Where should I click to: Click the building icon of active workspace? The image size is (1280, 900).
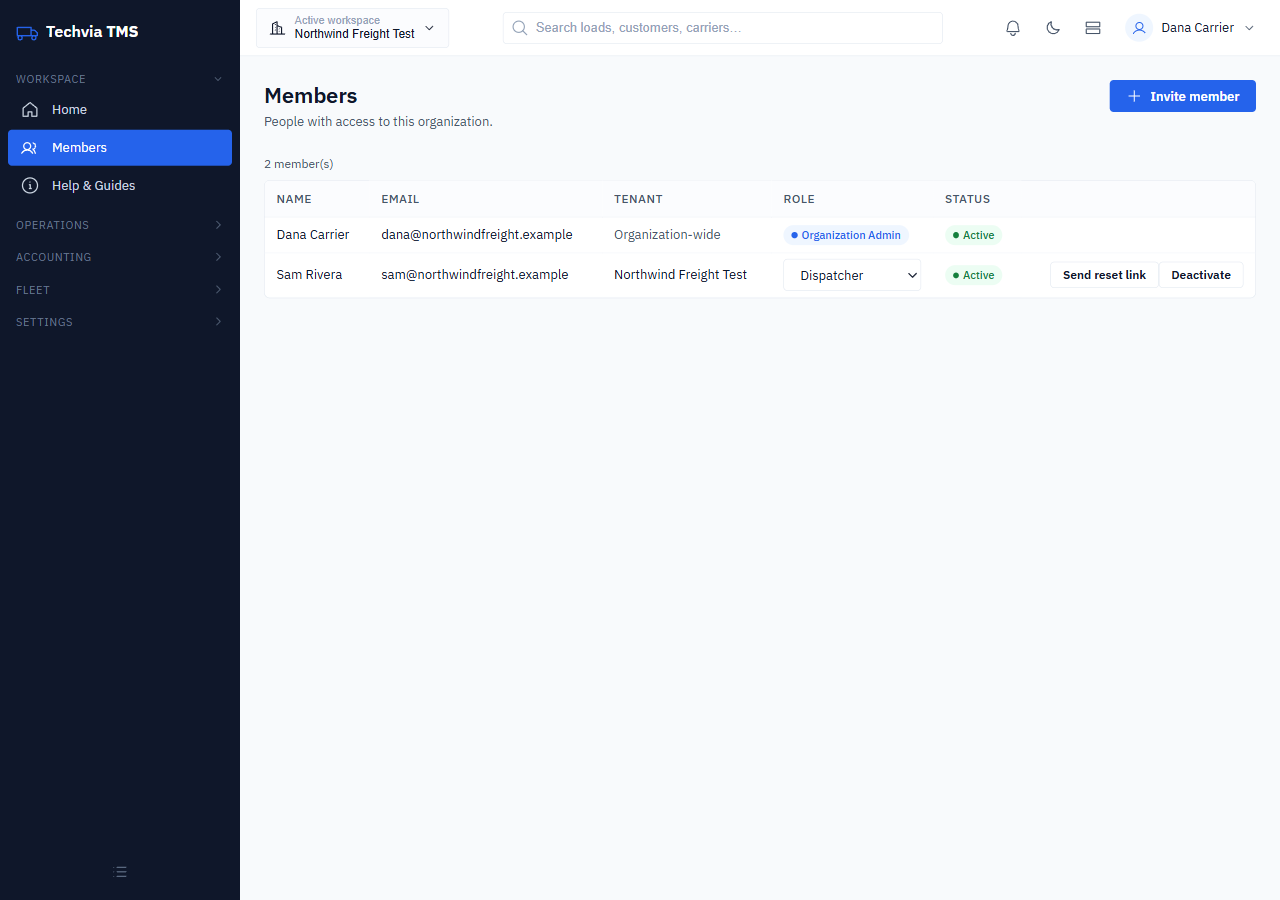[277, 28]
